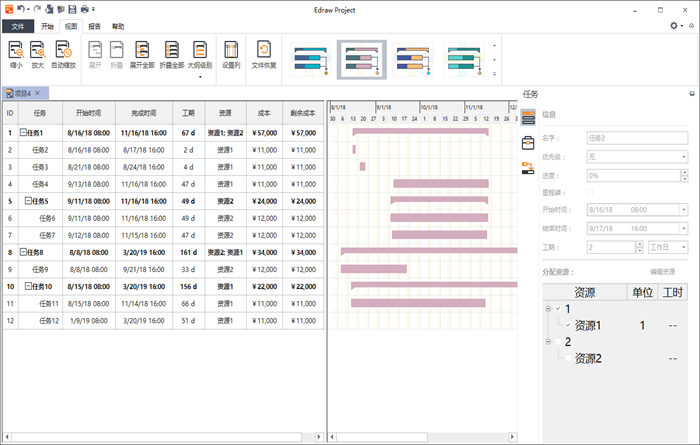
Task: Click the settings gear icon at top right
Action: [674, 26]
